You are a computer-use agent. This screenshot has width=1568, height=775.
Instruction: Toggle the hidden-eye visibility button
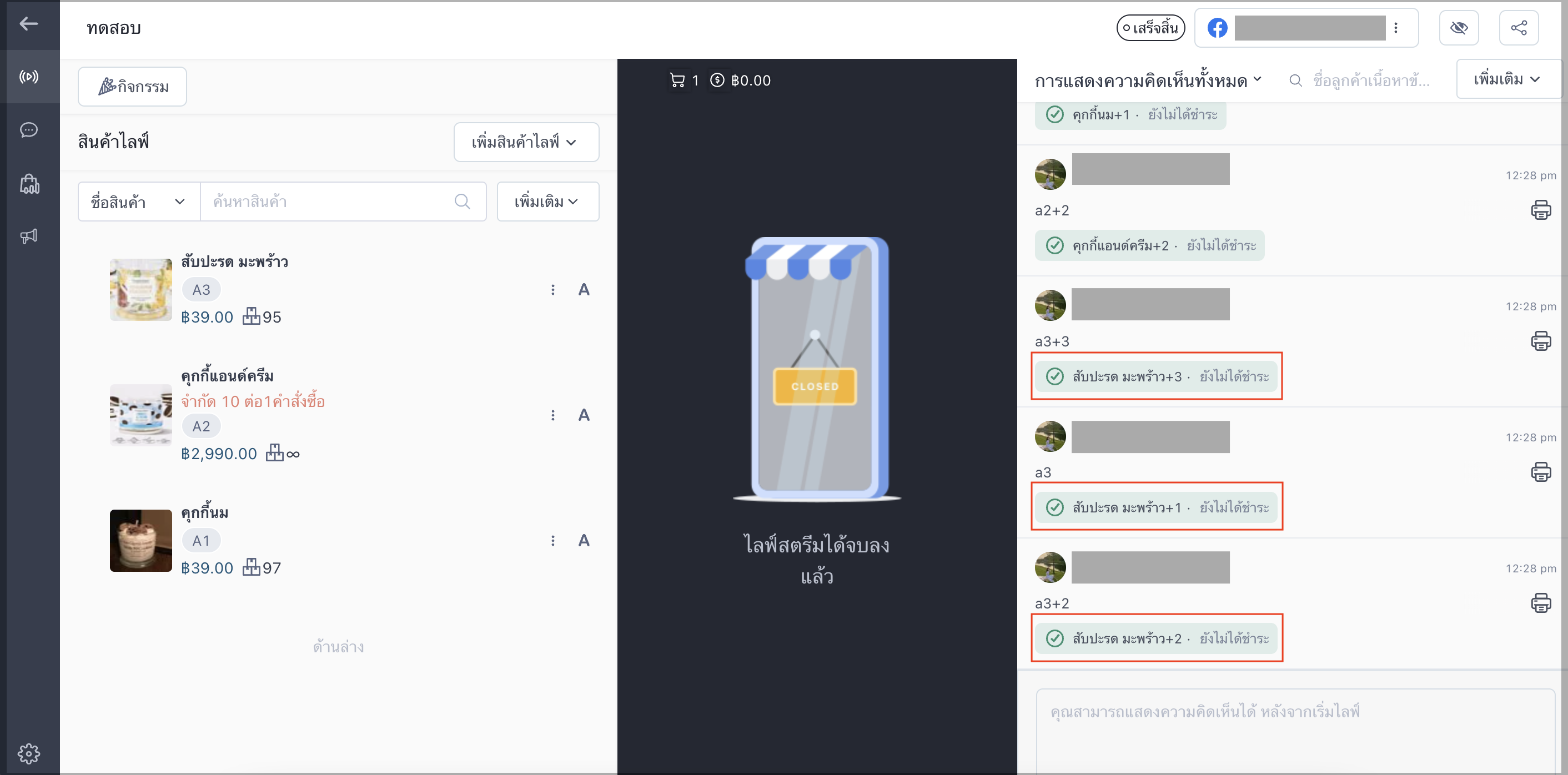1459,27
